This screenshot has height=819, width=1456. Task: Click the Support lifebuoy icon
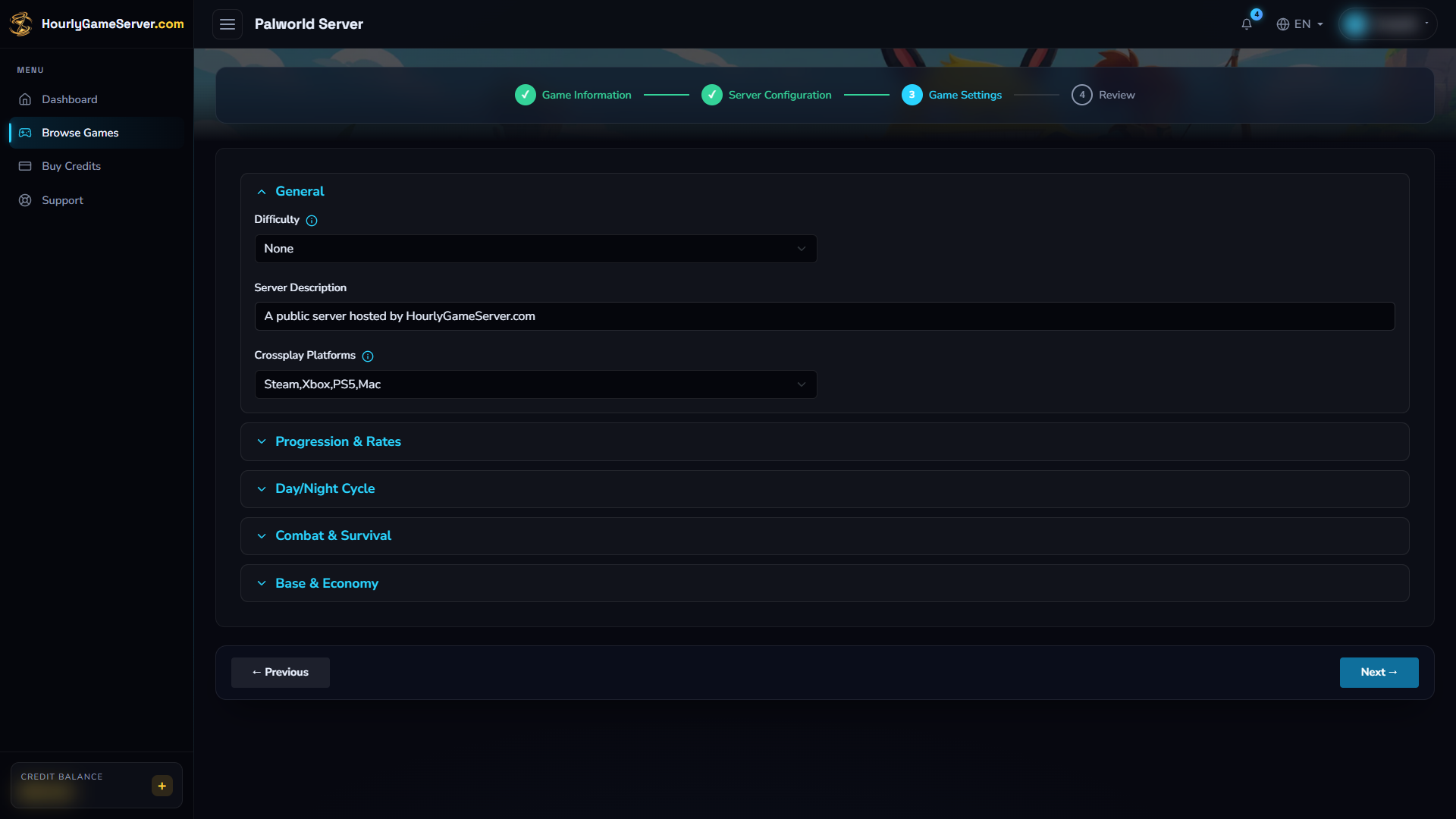[x=25, y=200]
